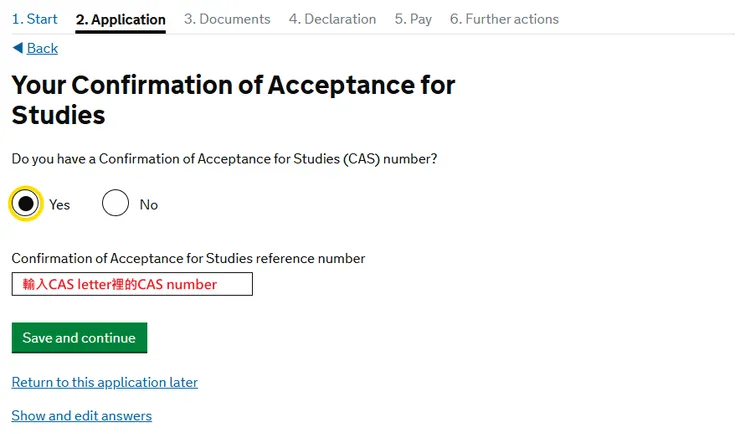
Task: Switch to the 3. Documents step
Action: tap(227, 19)
